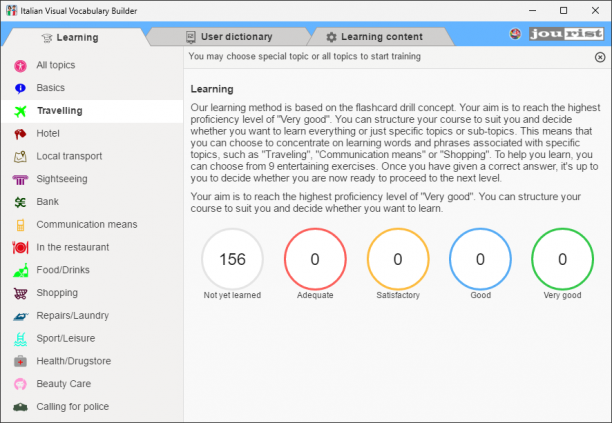The width and height of the screenshot is (612, 423).
Task: Select the Basics topic
Action: (92, 88)
